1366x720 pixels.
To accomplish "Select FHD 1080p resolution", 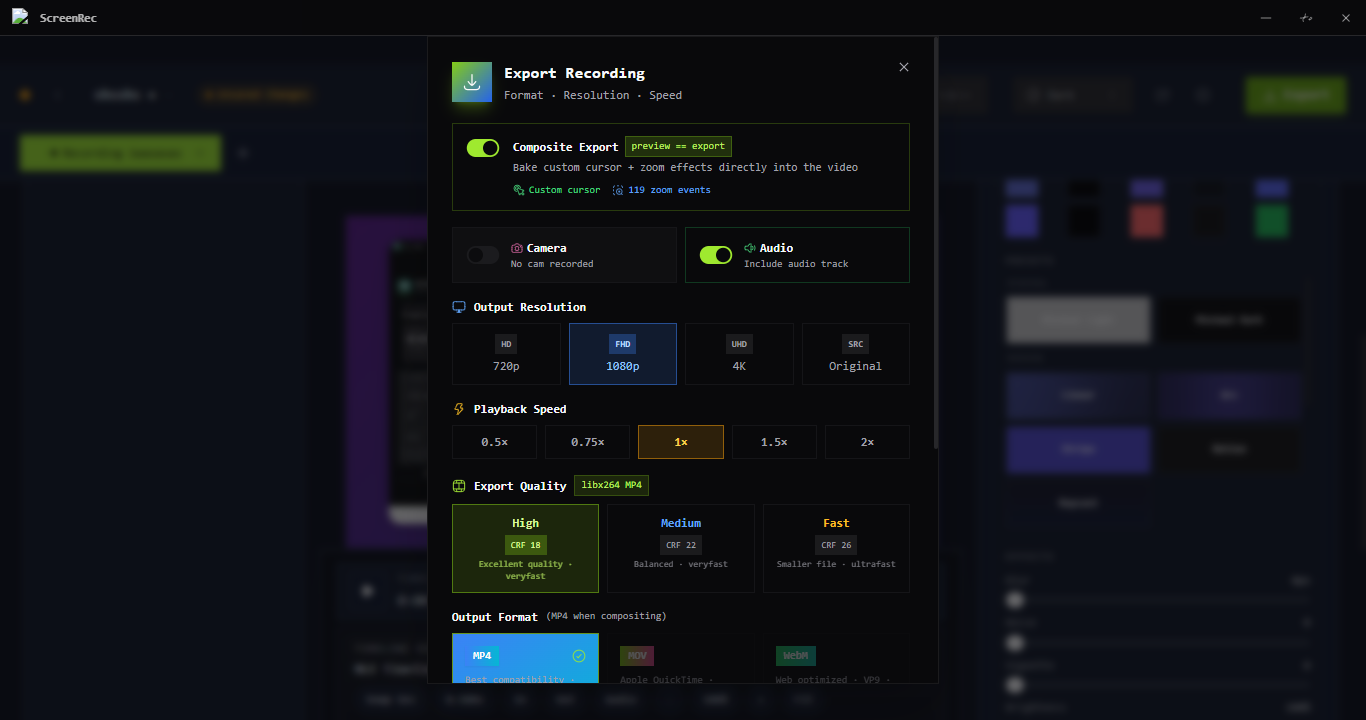I will (623, 354).
